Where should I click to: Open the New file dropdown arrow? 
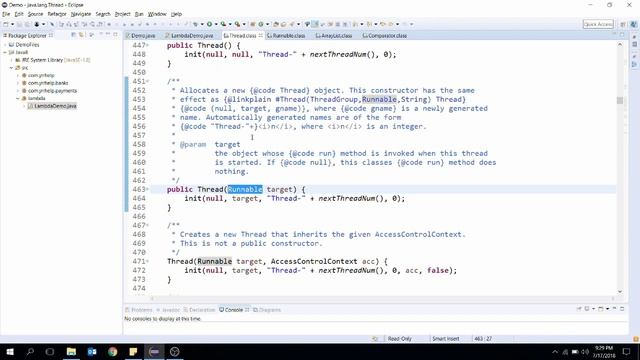[12, 24]
